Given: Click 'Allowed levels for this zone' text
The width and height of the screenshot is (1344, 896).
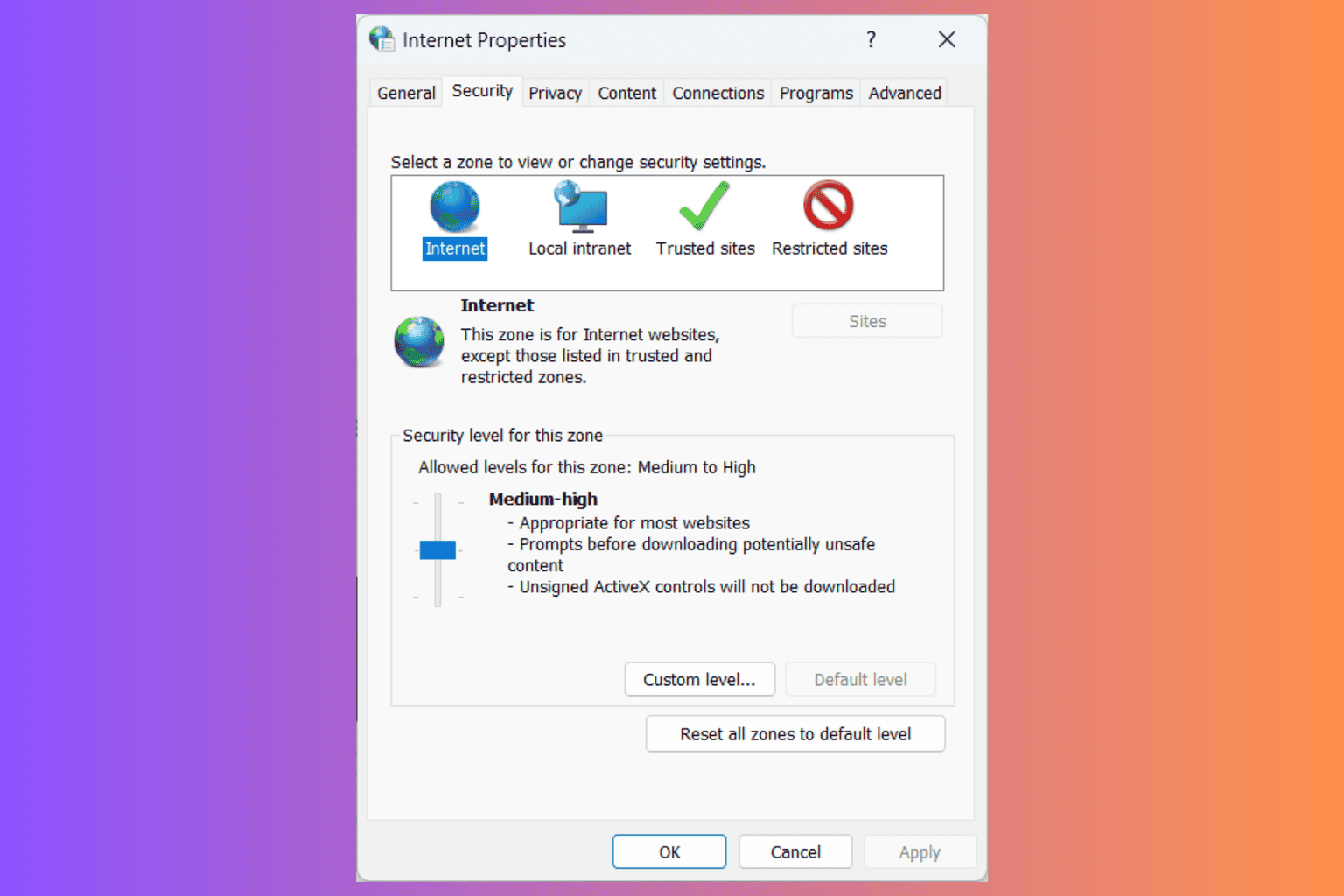Looking at the screenshot, I should pyautogui.click(x=587, y=467).
